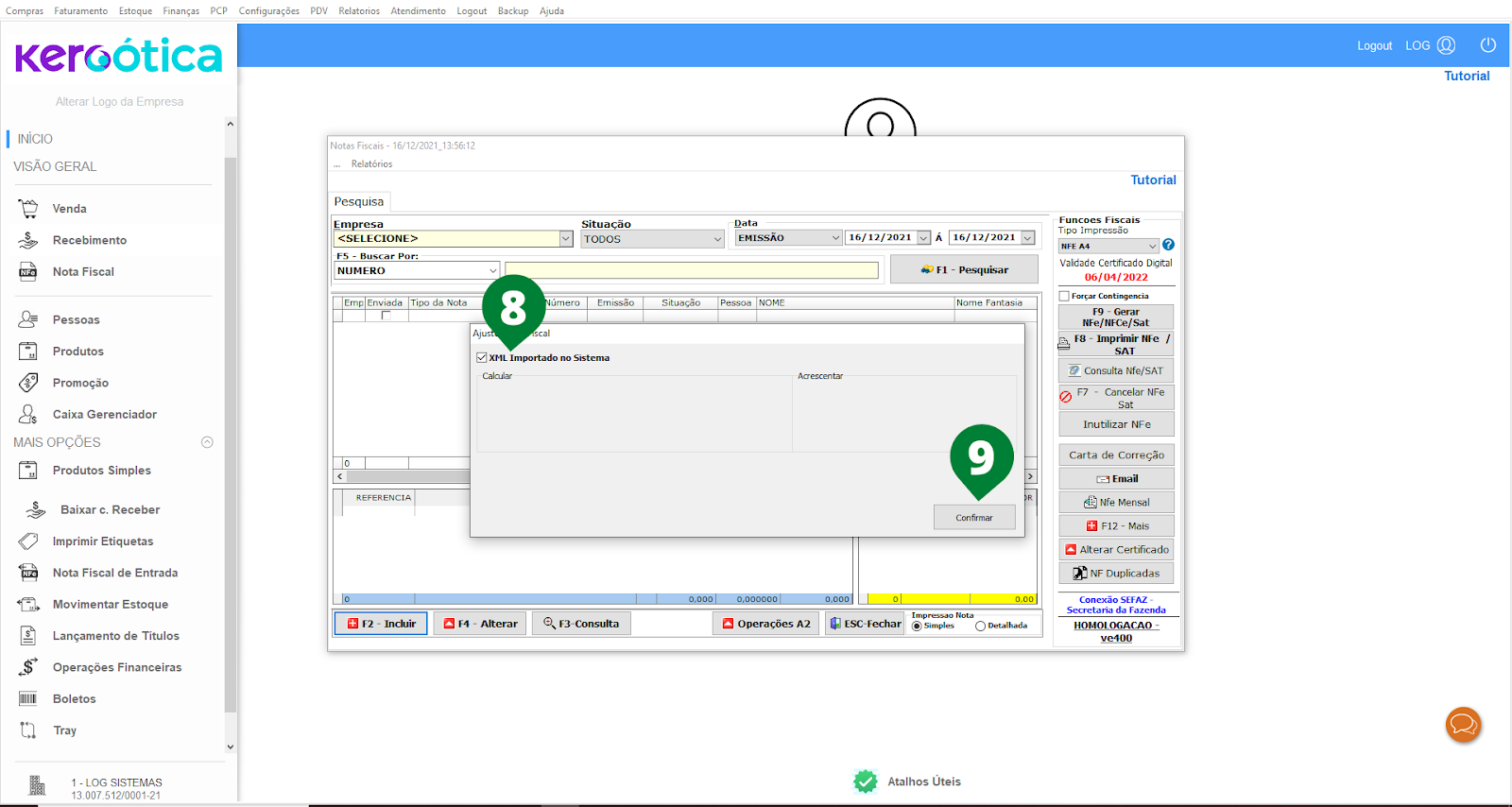Select the Pesquisa tab

(x=359, y=201)
